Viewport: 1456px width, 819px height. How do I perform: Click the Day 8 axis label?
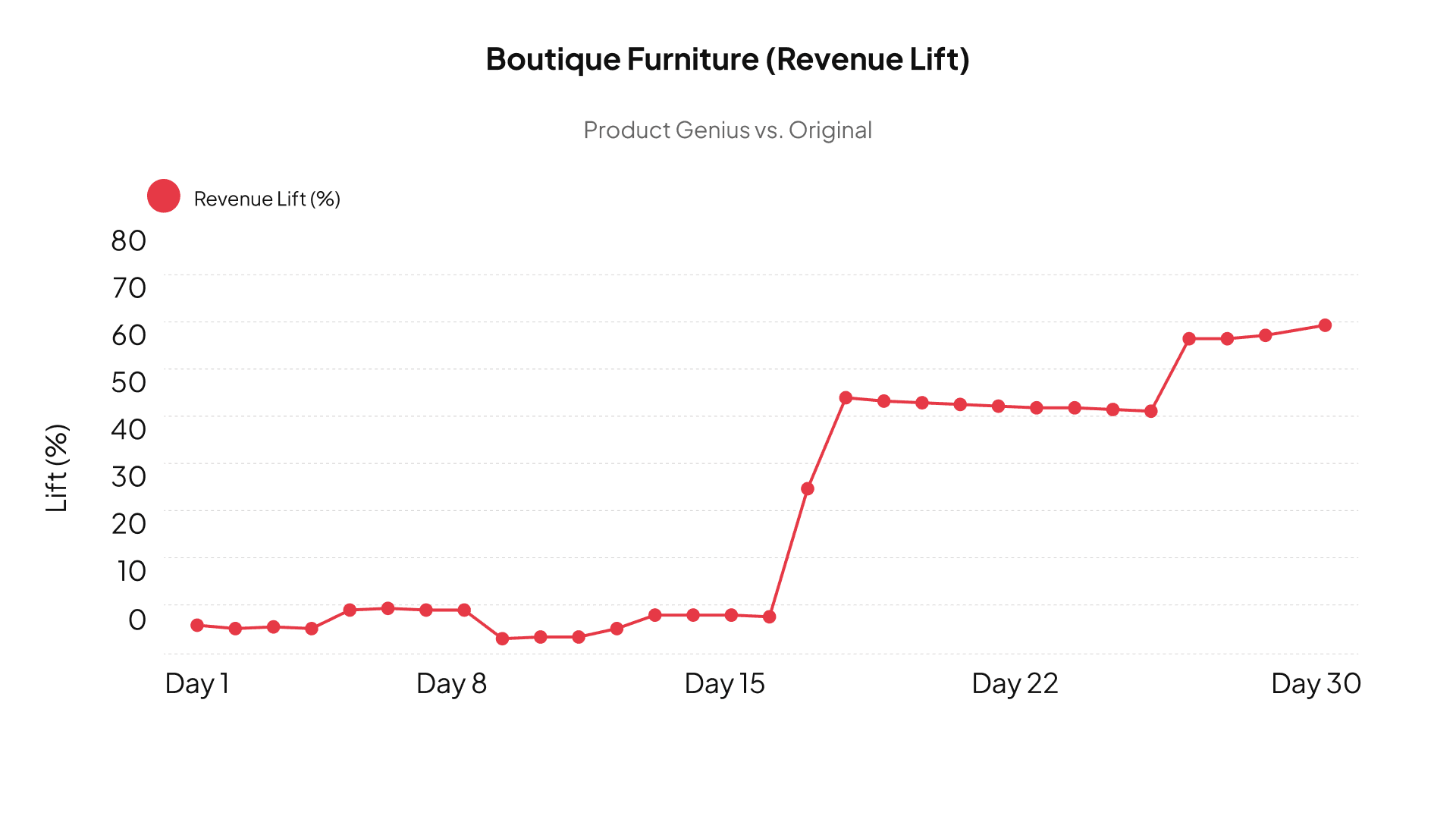click(x=451, y=683)
